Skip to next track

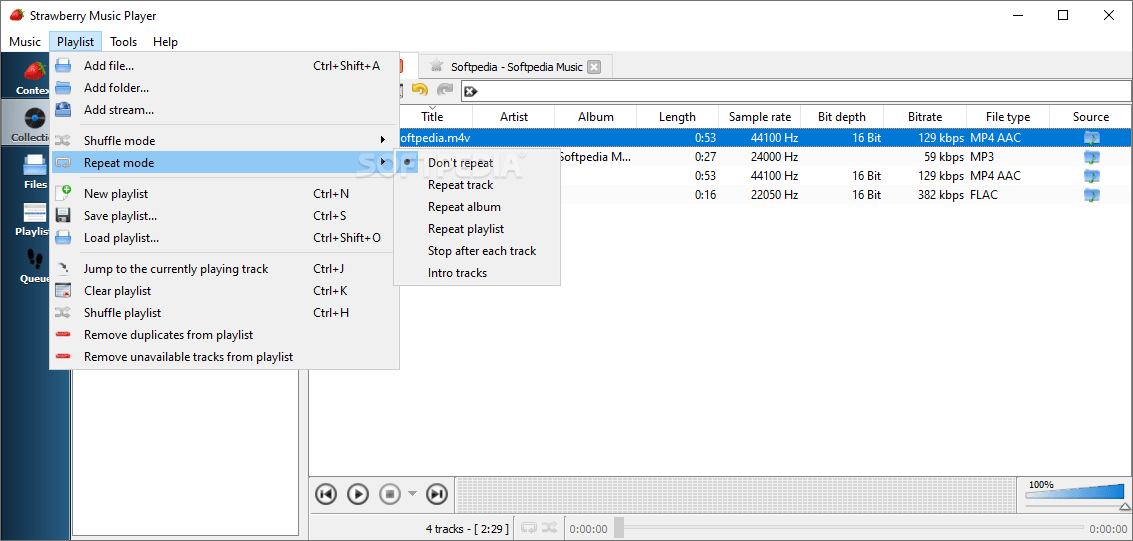[436, 494]
